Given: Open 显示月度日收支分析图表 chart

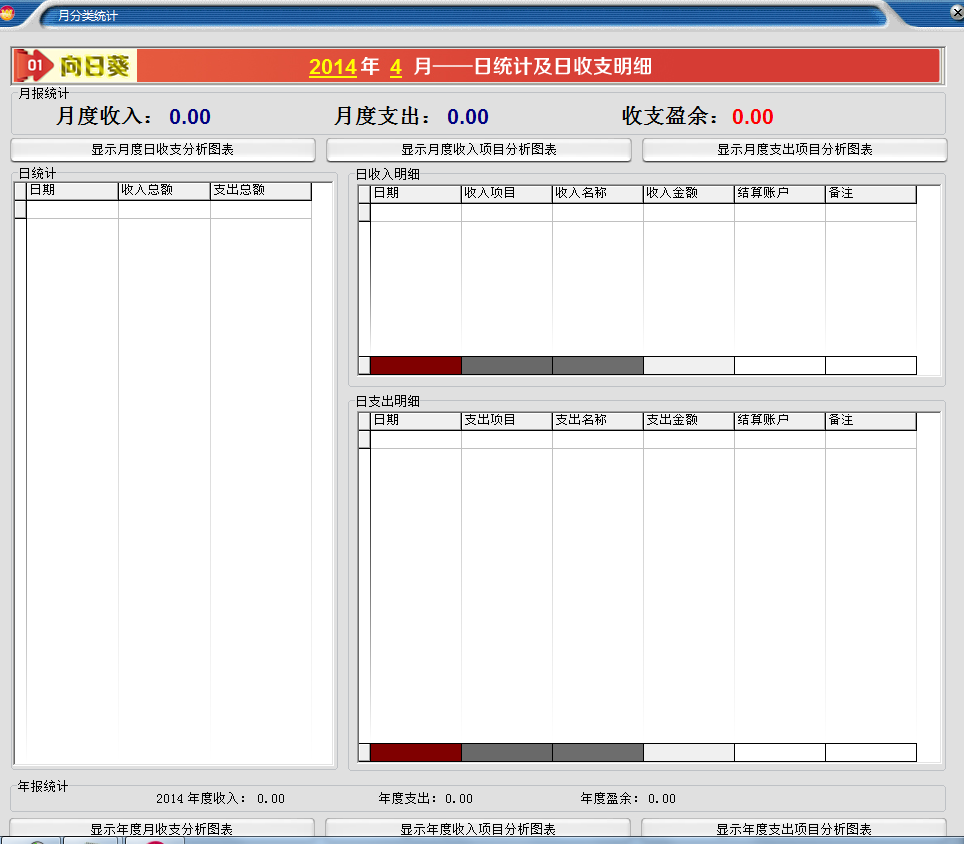Looking at the screenshot, I should point(162,150).
